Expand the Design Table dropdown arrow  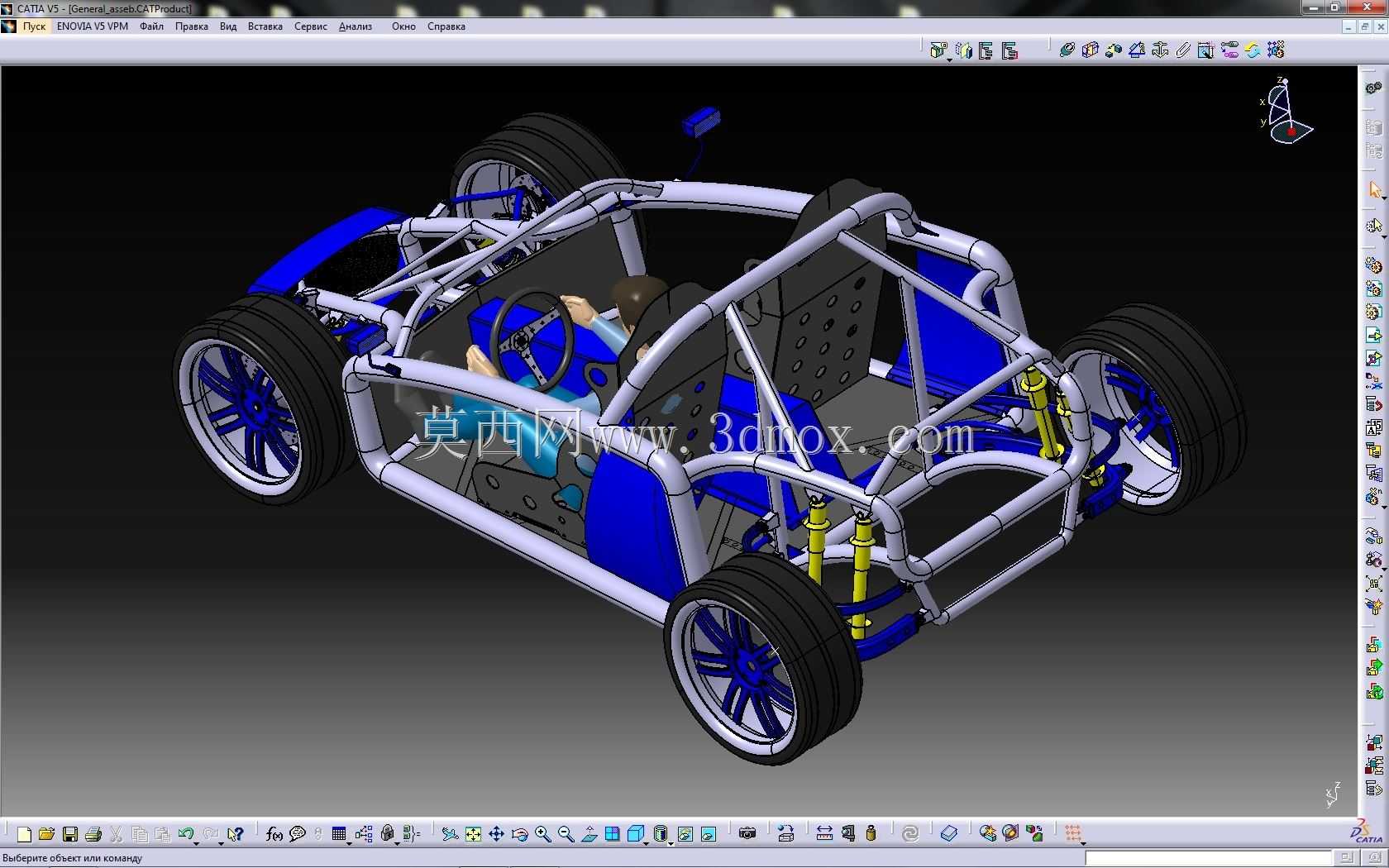point(349,842)
